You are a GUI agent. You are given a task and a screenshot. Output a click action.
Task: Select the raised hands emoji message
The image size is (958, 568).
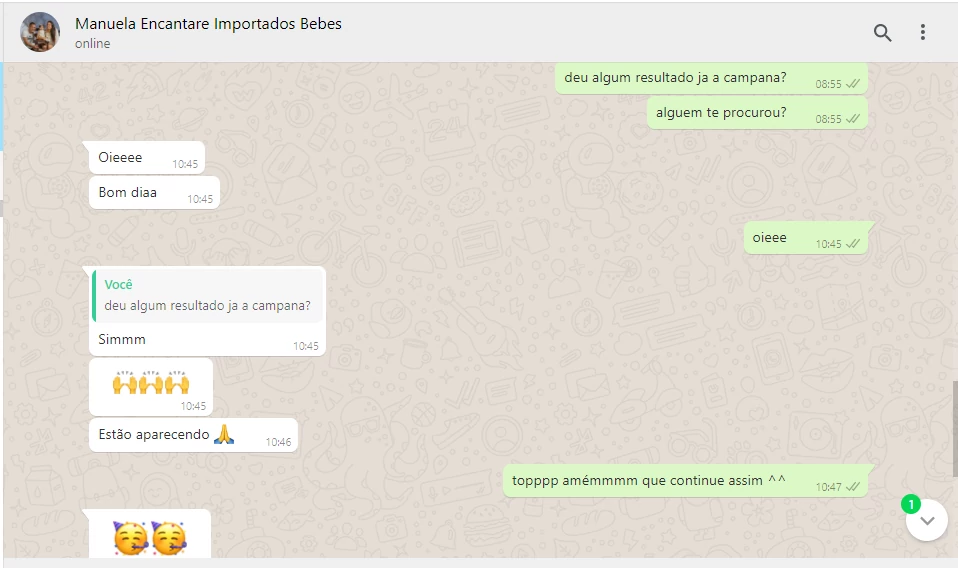pyautogui.click(x=151, y=387)
